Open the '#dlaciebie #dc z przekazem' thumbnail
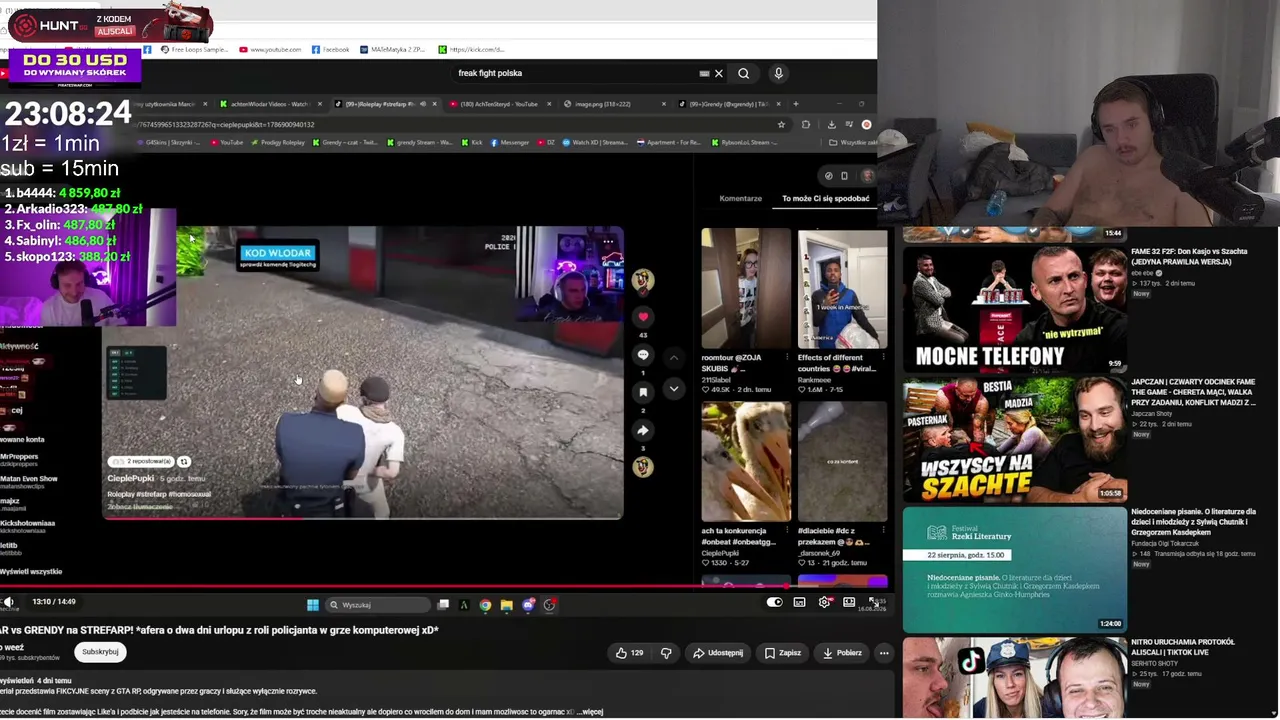Image resolution: width=1280 pixels, height=720 pixels. pyautogui.click(x=842, y=462)
